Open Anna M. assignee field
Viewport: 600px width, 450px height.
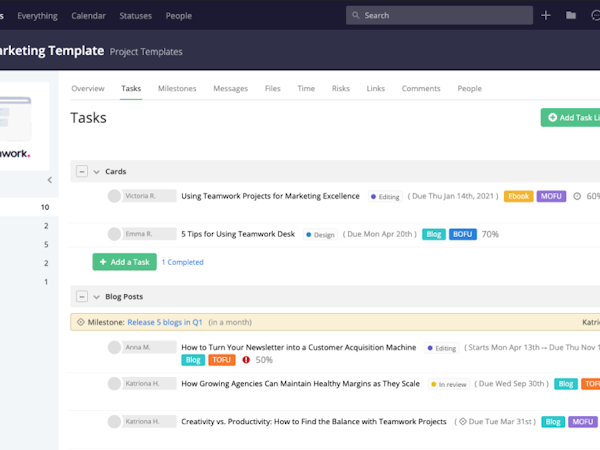(149, 347)
